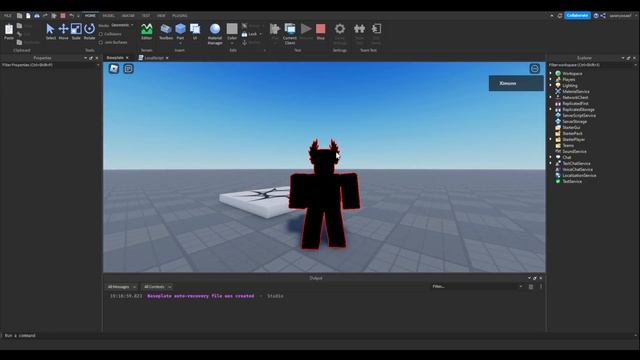The height and width of the screenshot is (360, 640).
Task: Click the Roblox menu icon in viewport
Action: point(114,69)
